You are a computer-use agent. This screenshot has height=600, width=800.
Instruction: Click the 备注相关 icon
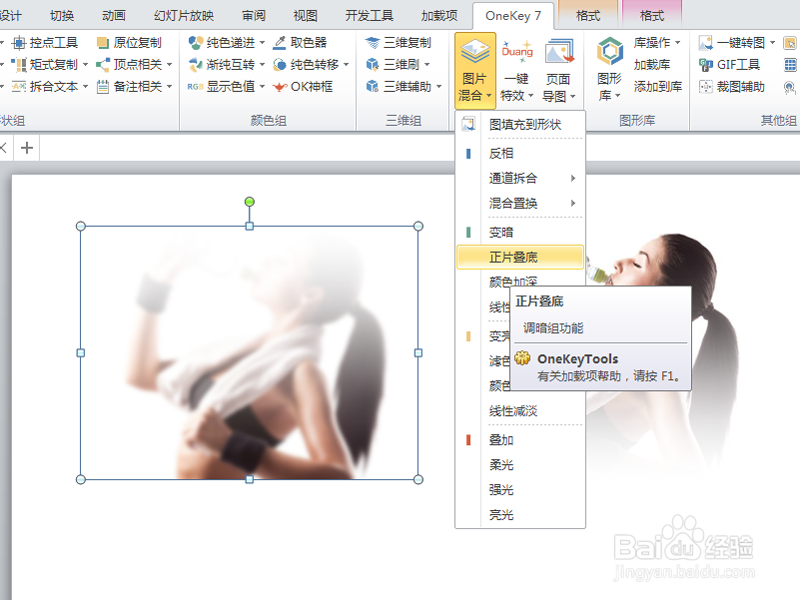click(x=103, y=87)
